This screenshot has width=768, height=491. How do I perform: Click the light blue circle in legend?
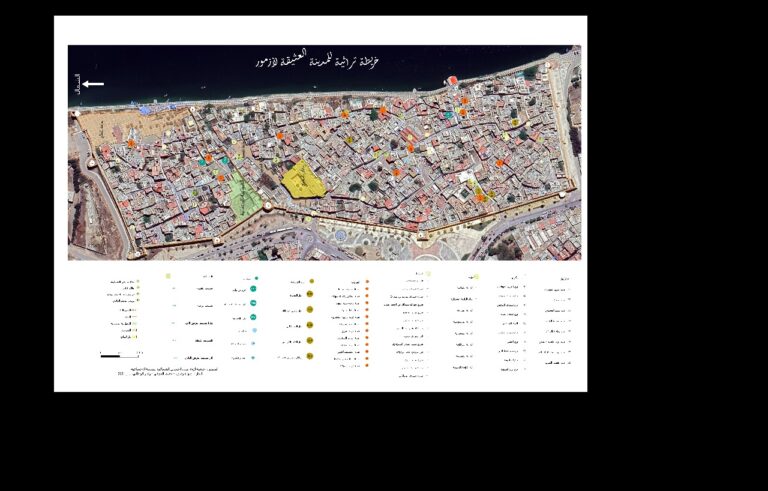[254, 330]
